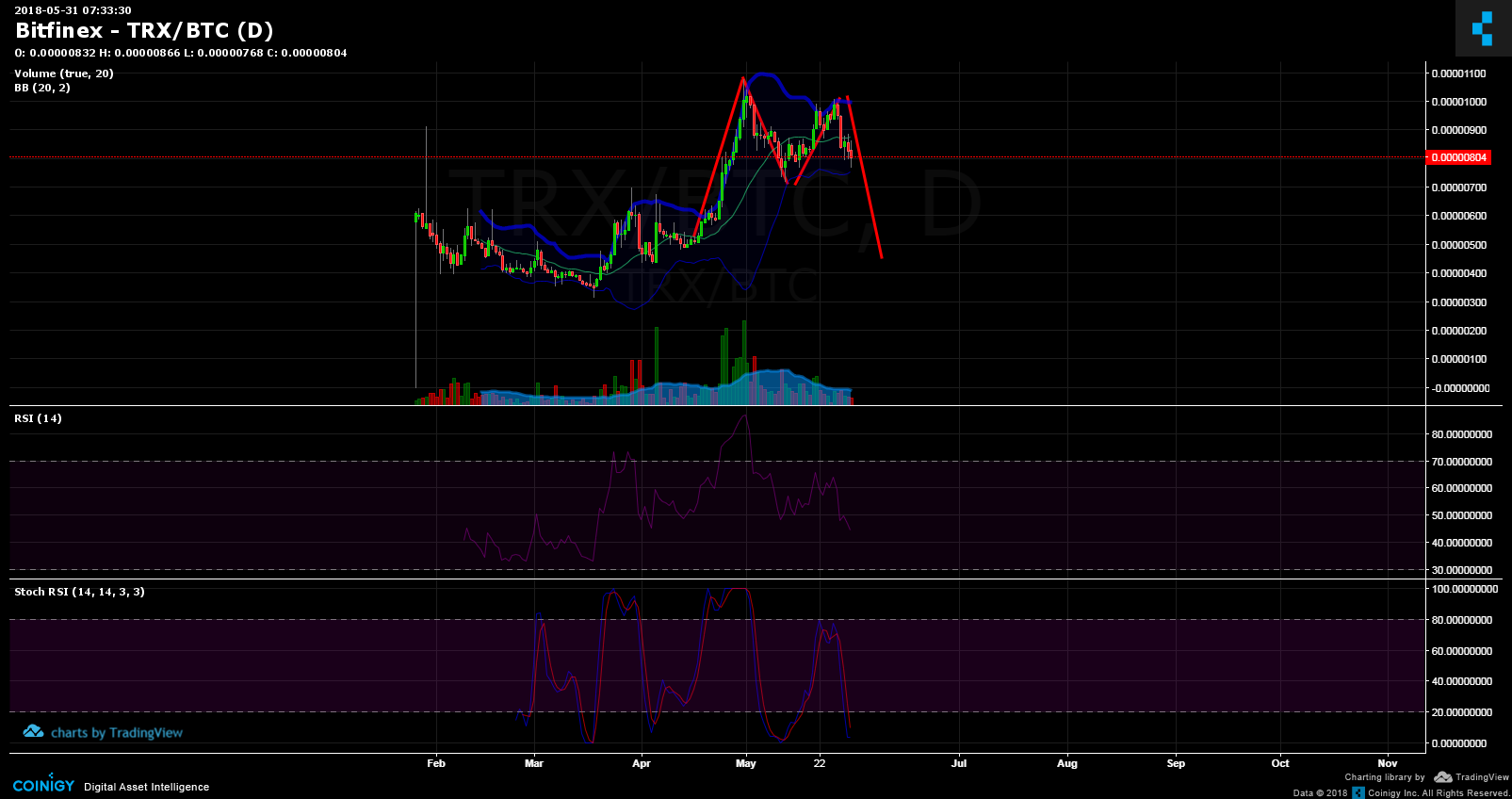
Task: Click the 'May' marker on the time axis
Action: coord(745,763)
